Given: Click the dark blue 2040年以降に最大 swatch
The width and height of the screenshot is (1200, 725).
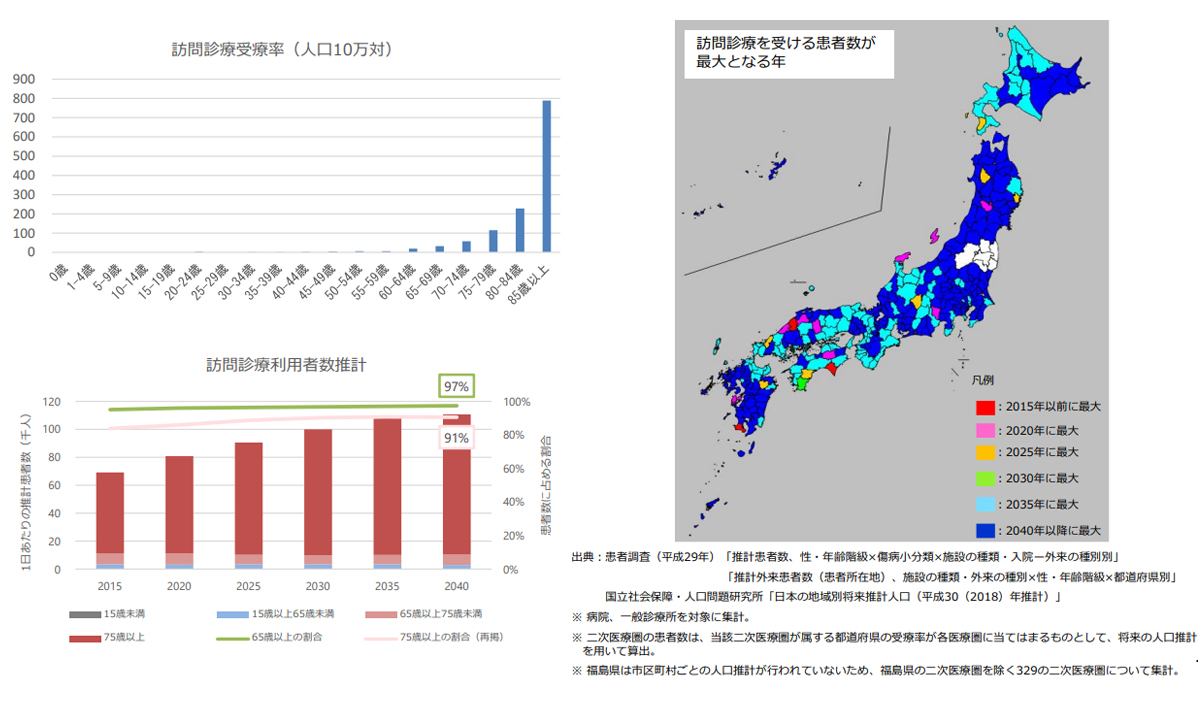Looking at the screenshot, I should click(985, 530).
